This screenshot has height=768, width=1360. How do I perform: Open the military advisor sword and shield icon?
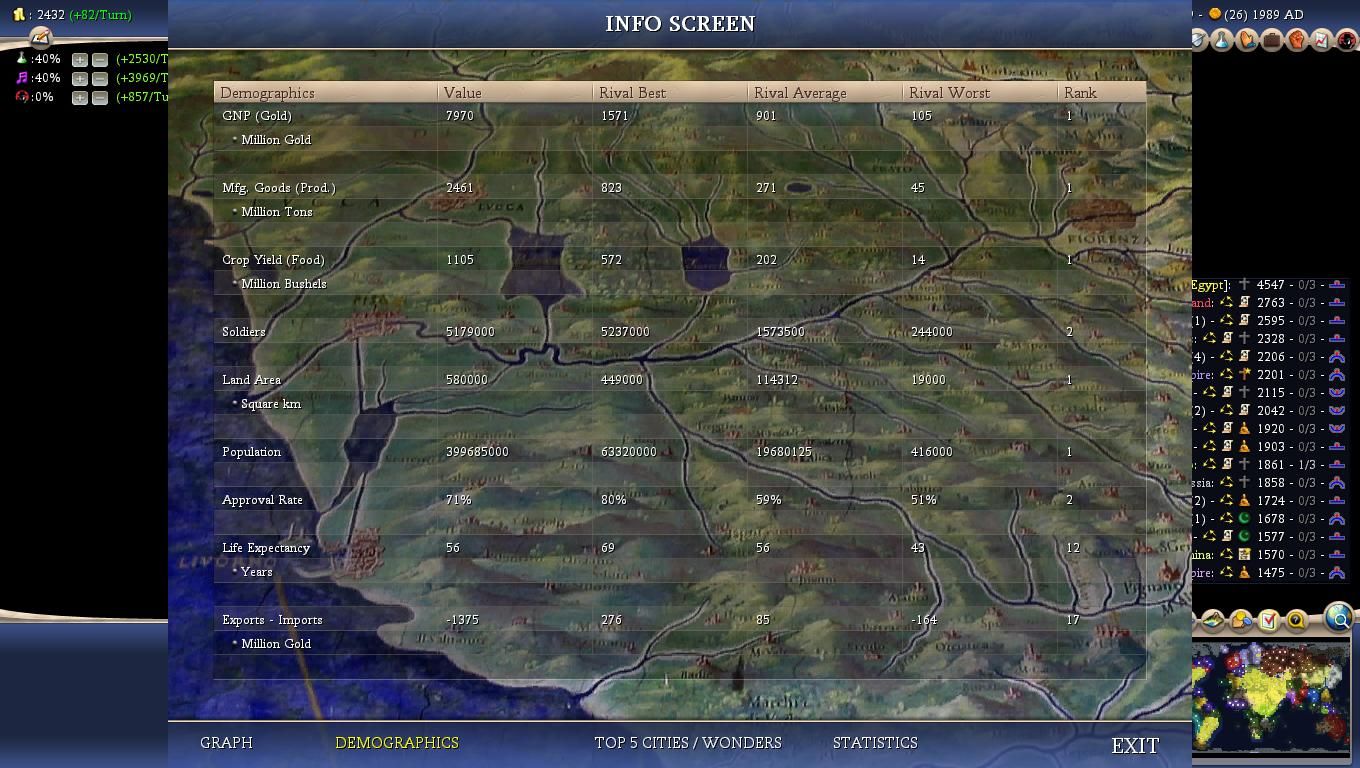point(1198,40)
